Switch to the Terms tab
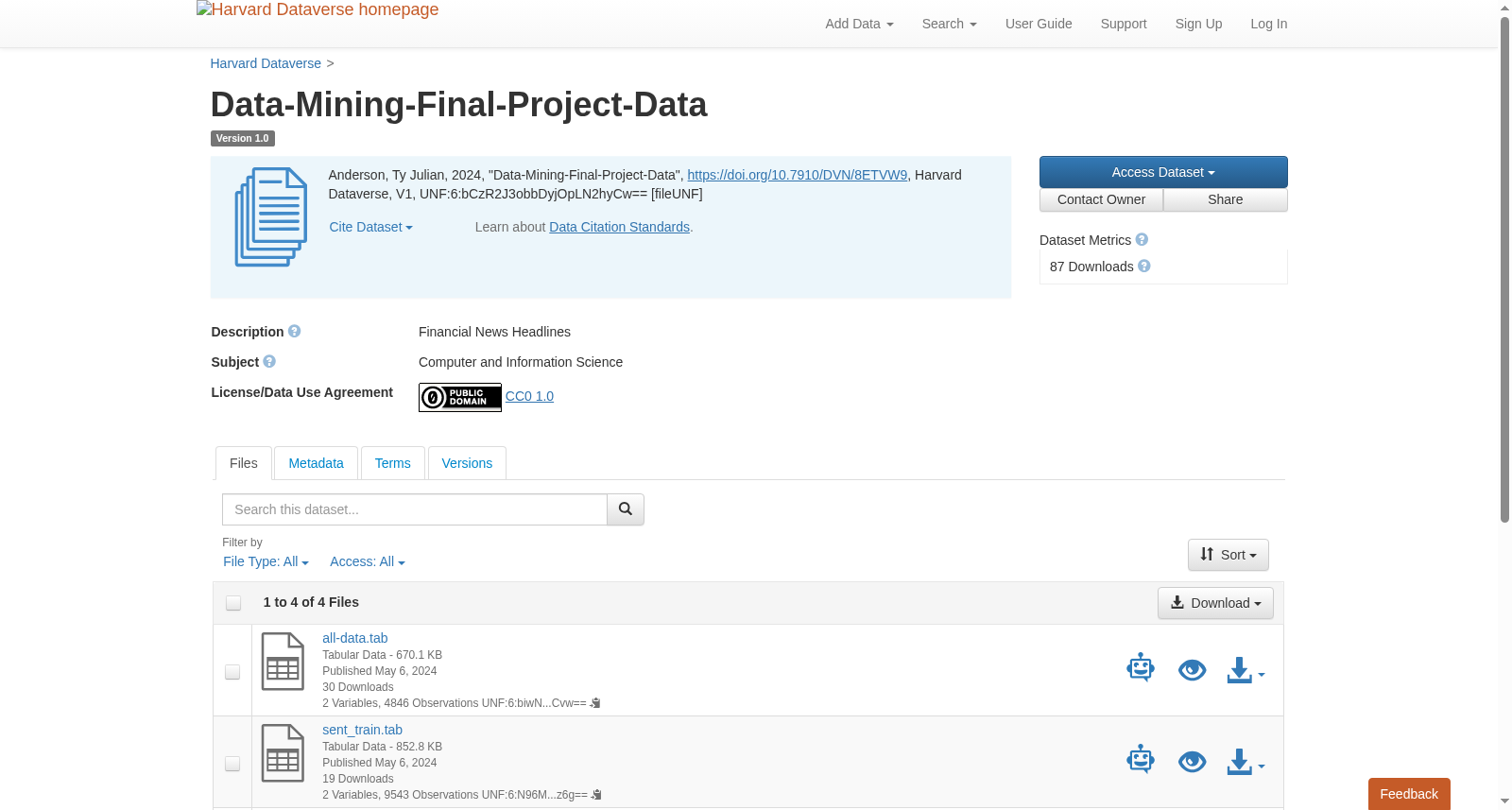The width and height of the screenshot is (1512, 810). 392,463
